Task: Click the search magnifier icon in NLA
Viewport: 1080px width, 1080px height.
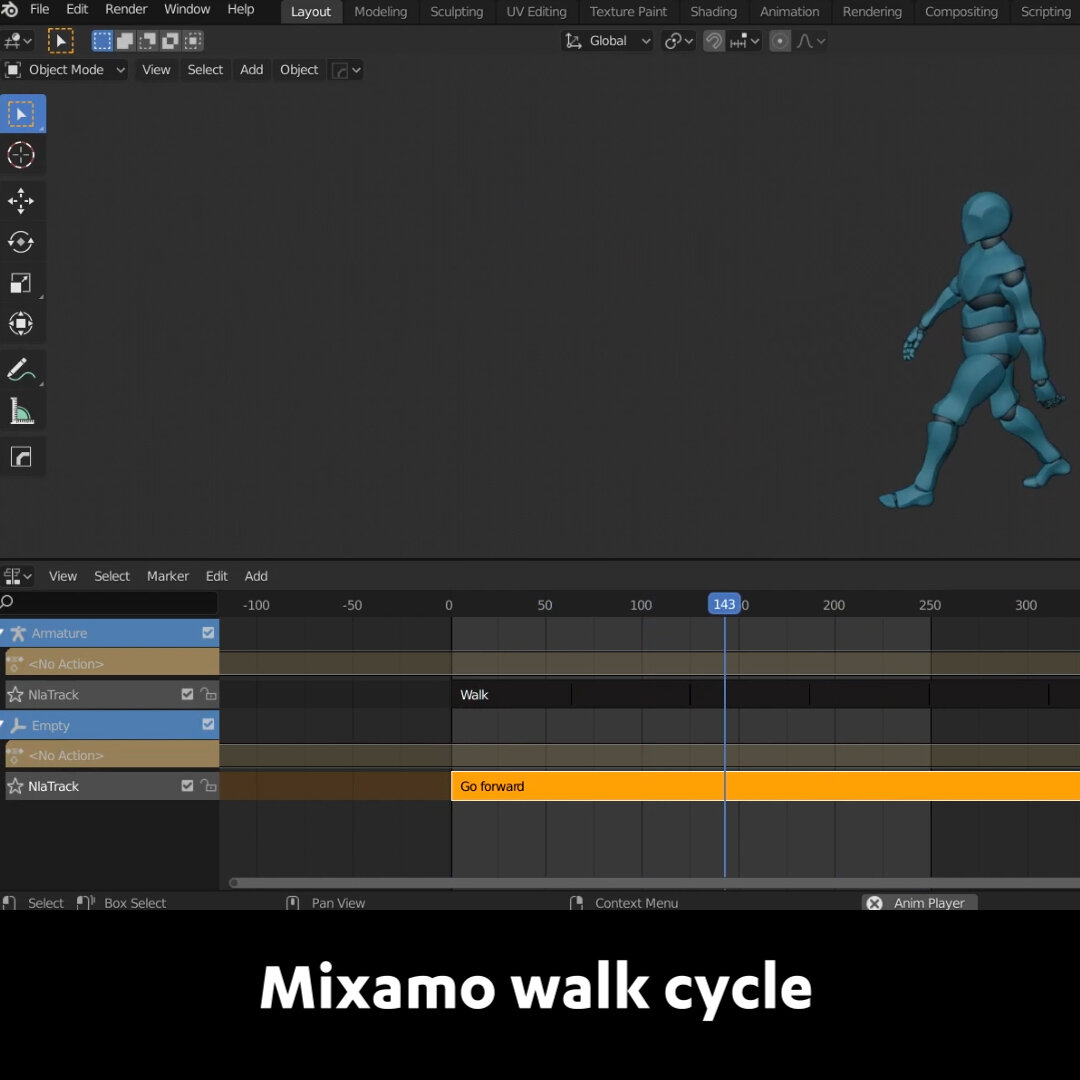Action: tap(8, 602)
